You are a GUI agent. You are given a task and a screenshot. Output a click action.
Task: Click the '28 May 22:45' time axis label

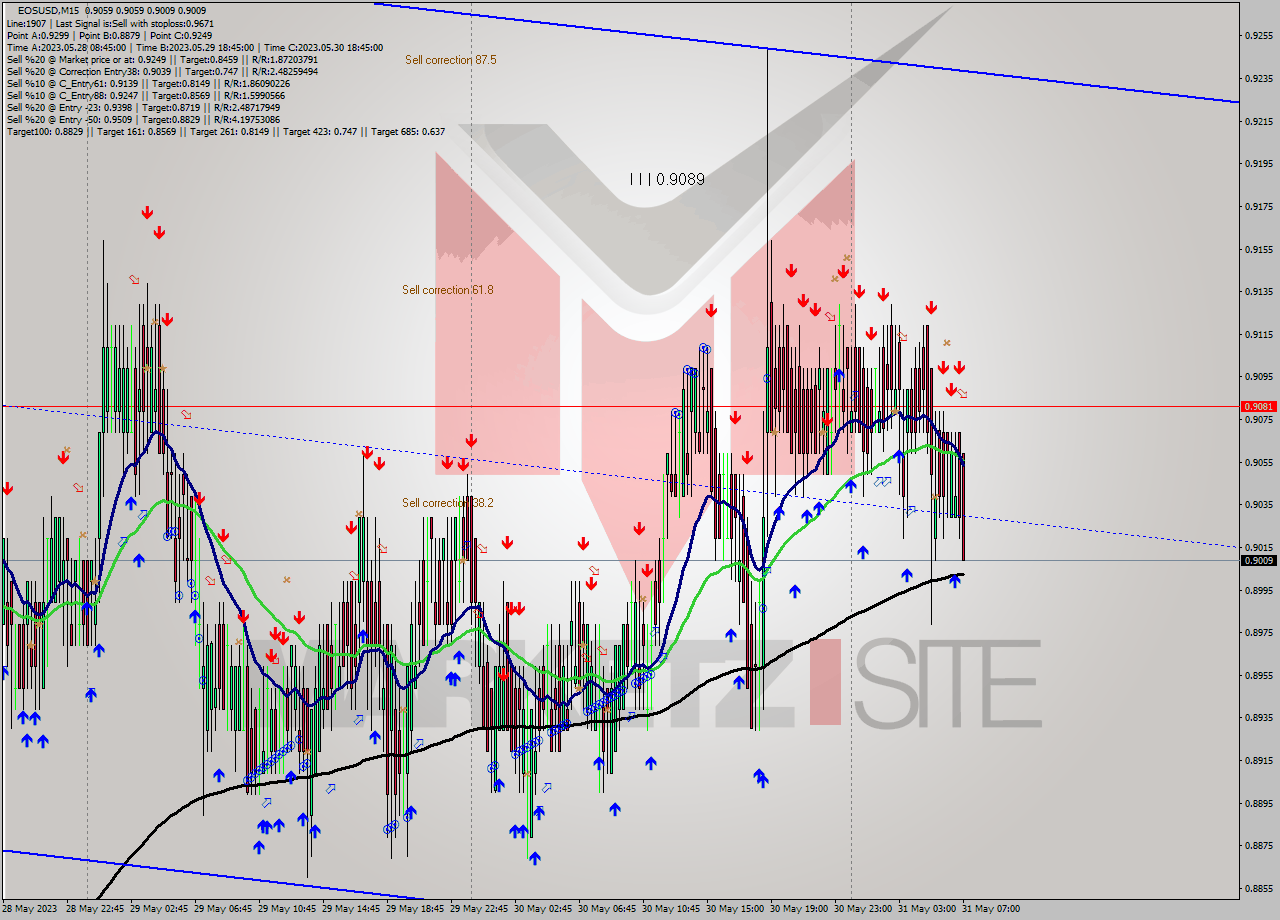pyautogui.click(x=95, y=909)
